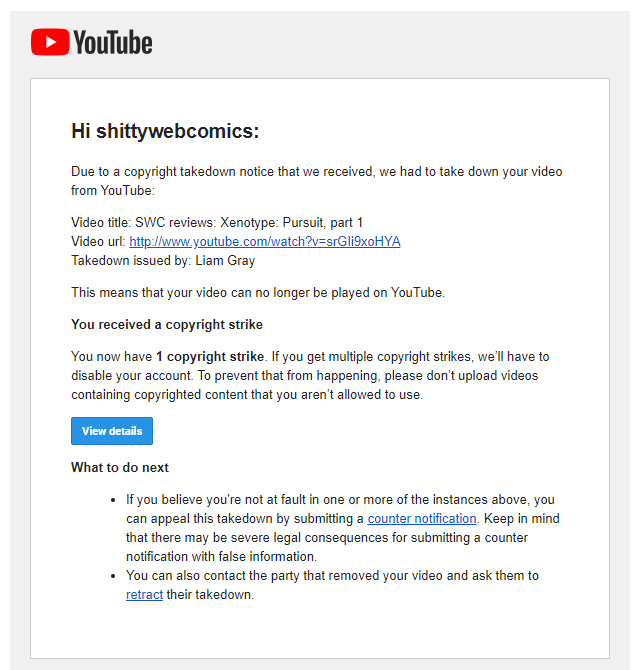
Task: Click the Xenotype: Pursuit video title line
Action: [217, 223]
